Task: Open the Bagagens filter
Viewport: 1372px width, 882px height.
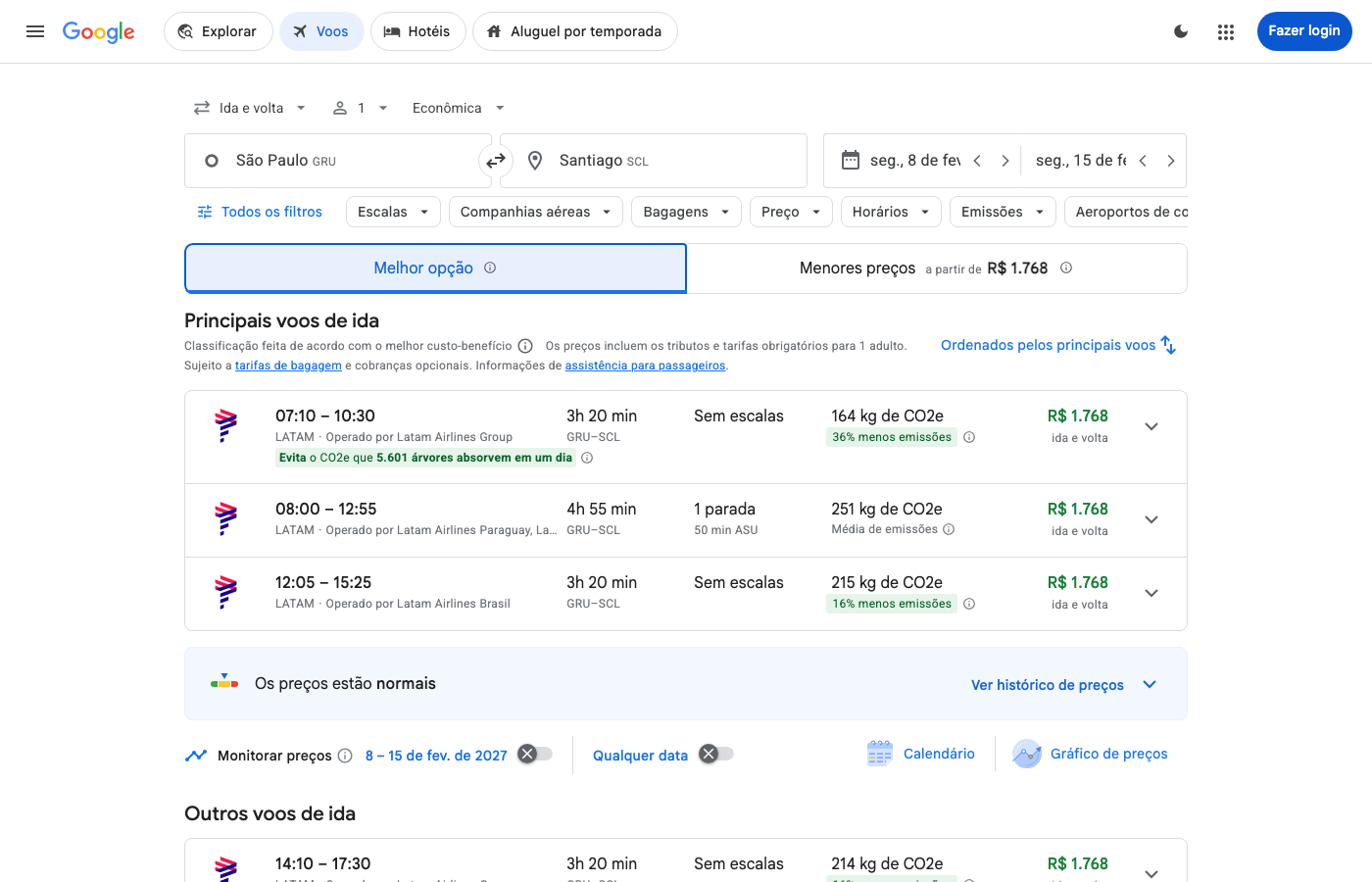Action: tap(686, 212)
